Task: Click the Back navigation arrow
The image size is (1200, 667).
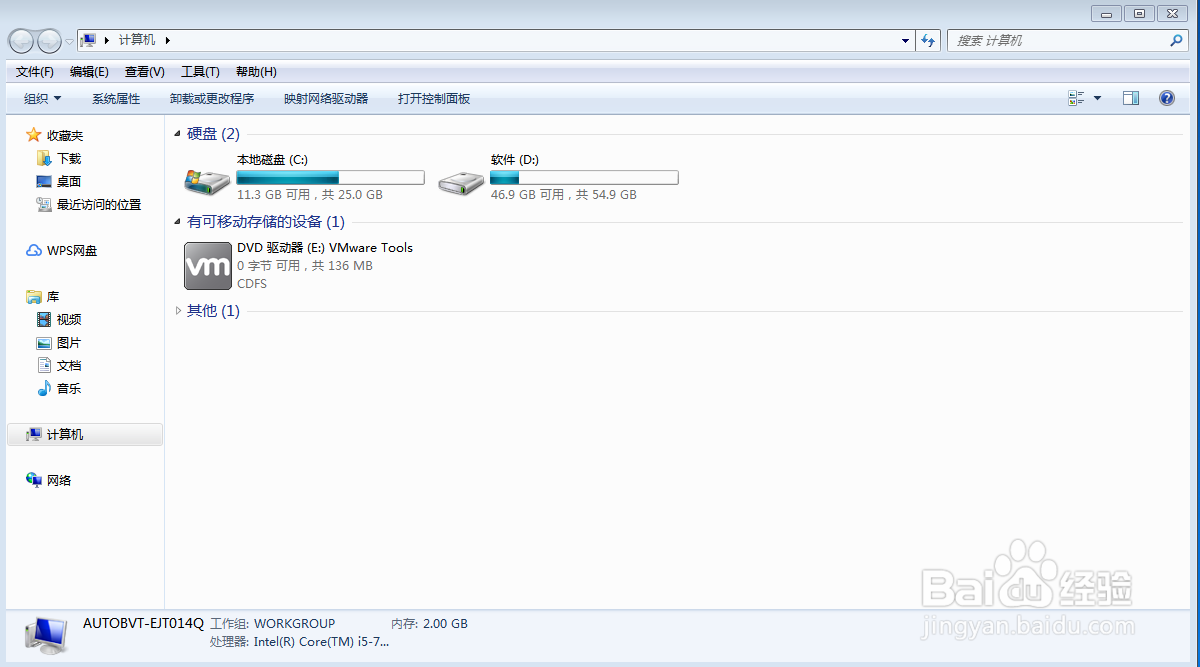Action: (x=21, y=41)
